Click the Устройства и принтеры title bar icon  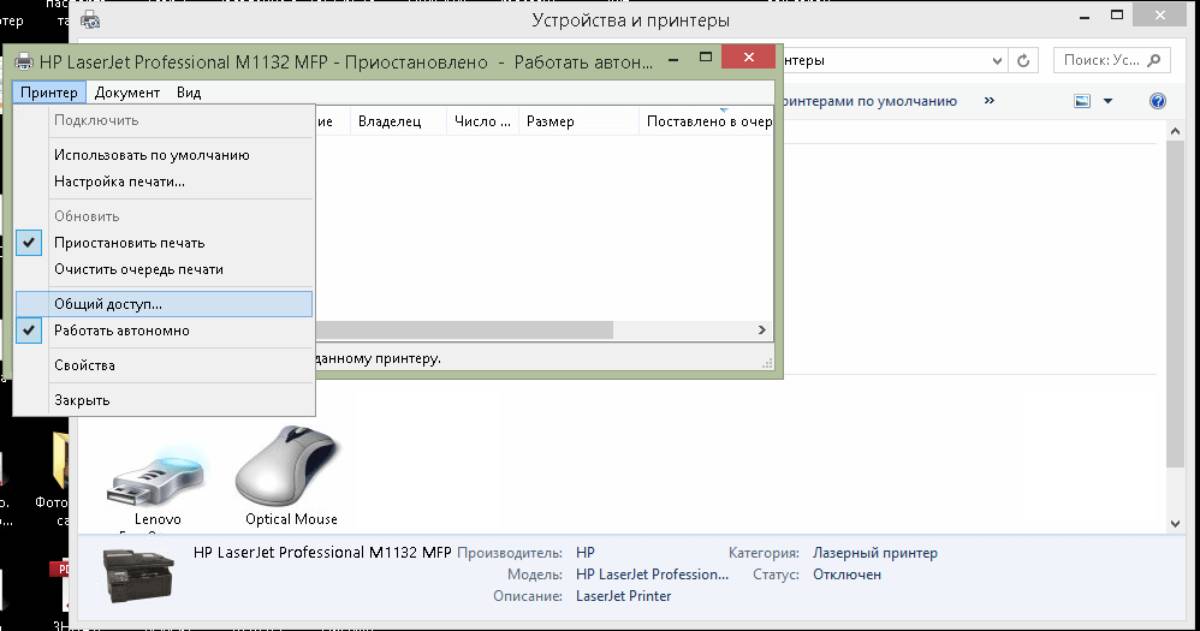tap(90, 18)
